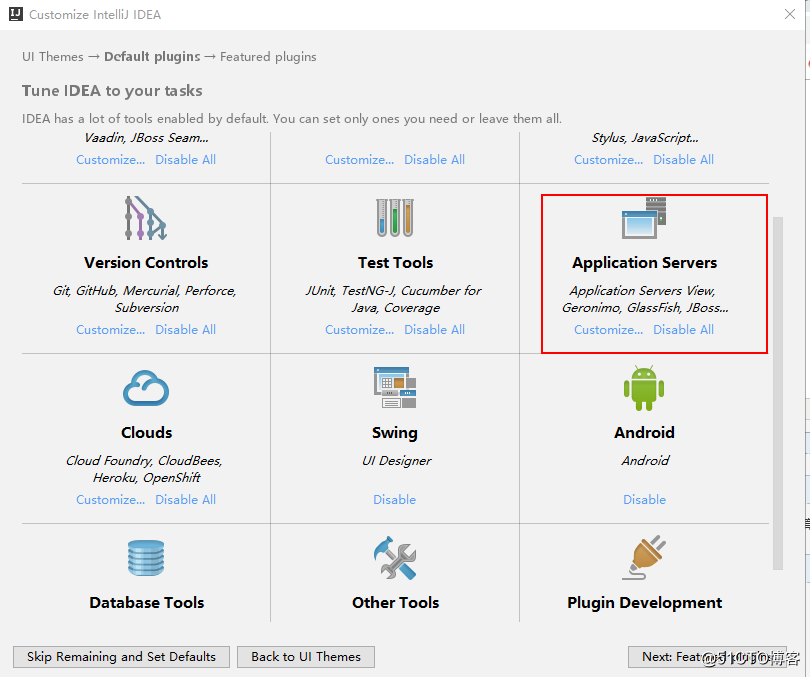Click the Android robot icon

[x=644, y=388]
